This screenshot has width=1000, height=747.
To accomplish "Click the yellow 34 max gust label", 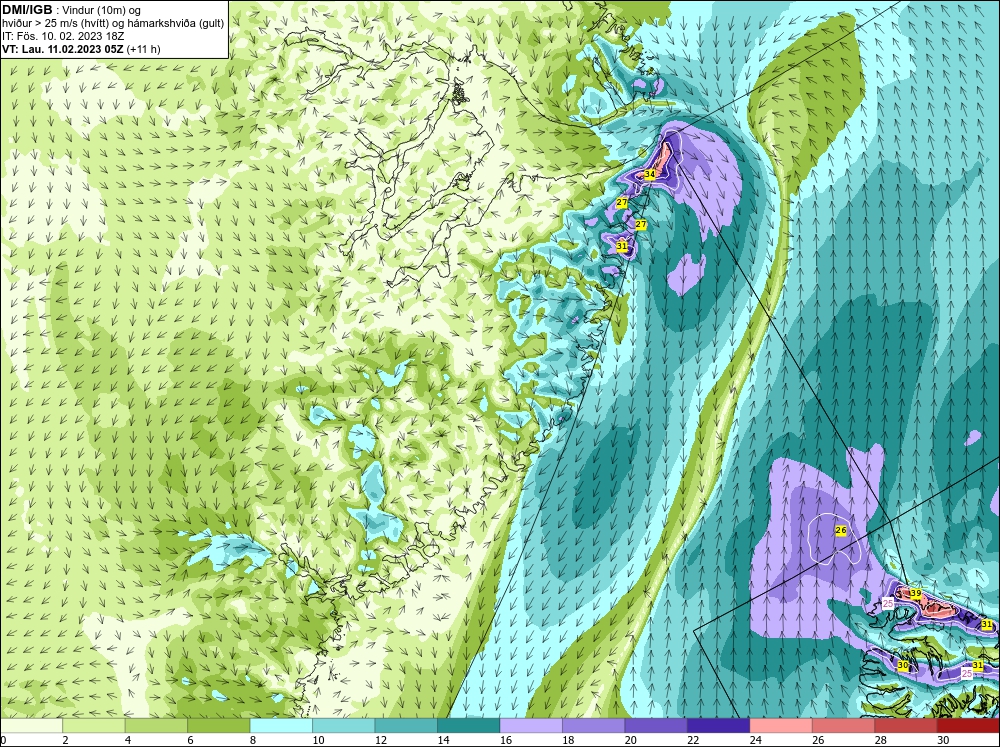I will point(650,174).
